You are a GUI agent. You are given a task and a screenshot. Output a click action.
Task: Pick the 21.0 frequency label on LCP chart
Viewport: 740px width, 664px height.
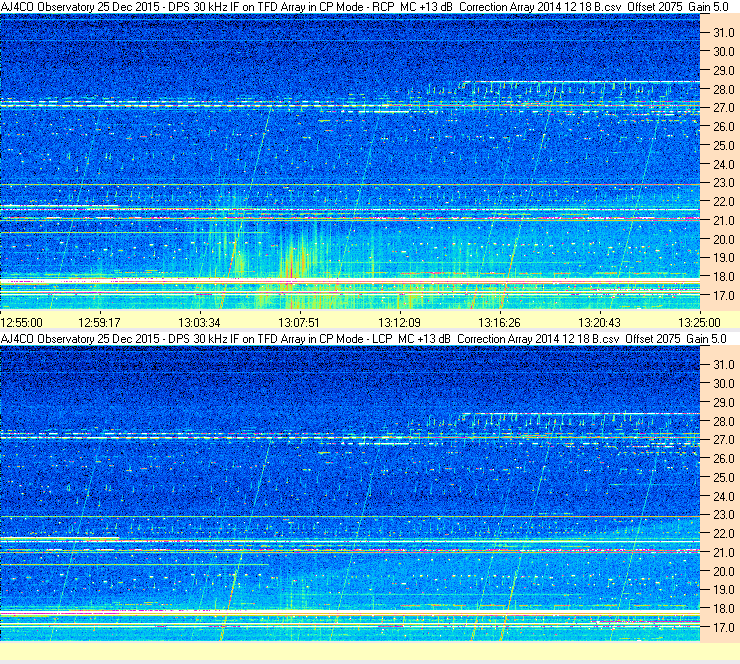pos(723,552)
